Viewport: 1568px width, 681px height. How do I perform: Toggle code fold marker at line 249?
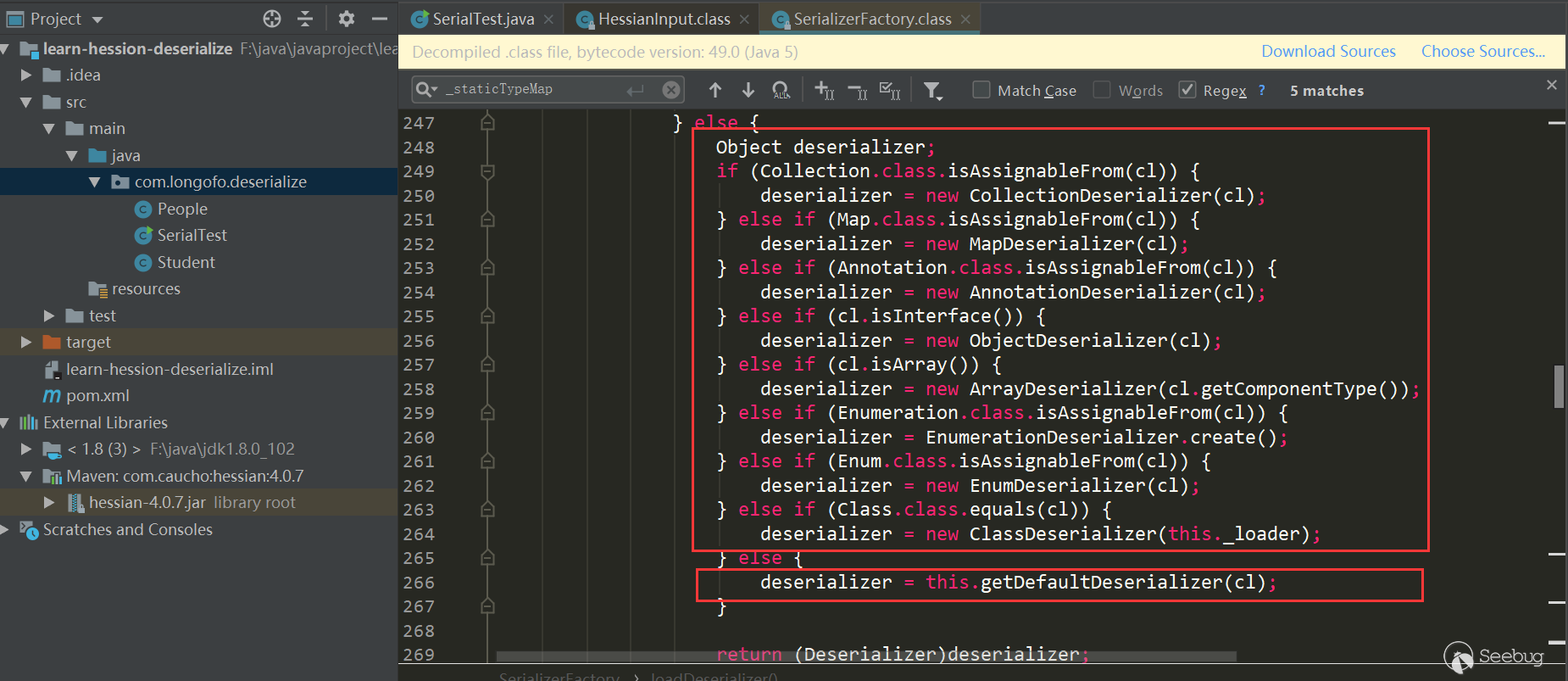pos(487,171)
